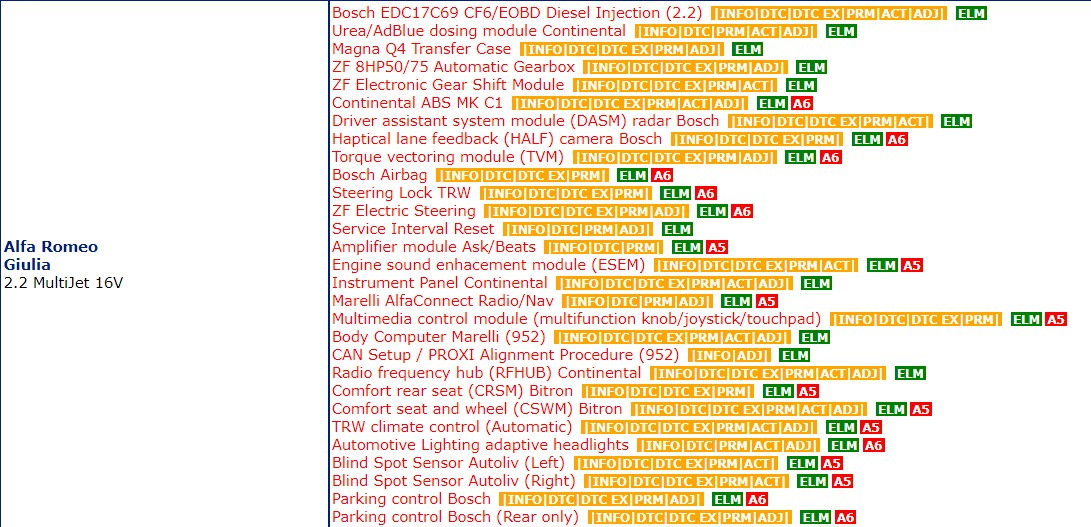Click capability tags on Radio frequency hub row

tap(767, 375)
